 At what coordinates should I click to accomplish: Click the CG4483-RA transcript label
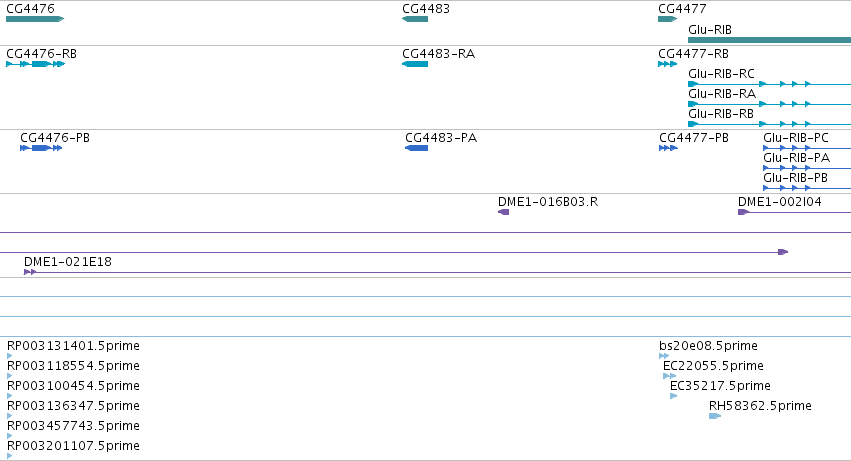[439, 54]
